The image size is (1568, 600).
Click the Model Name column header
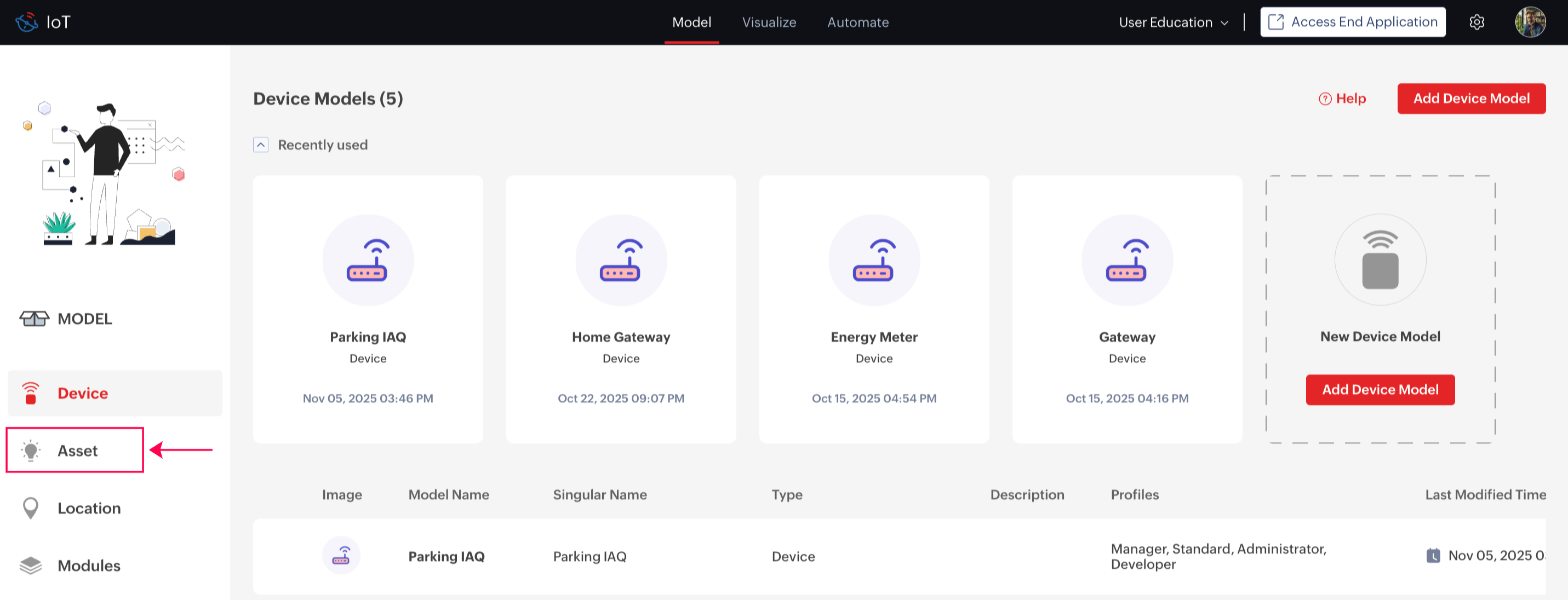[x=449, y=495]
